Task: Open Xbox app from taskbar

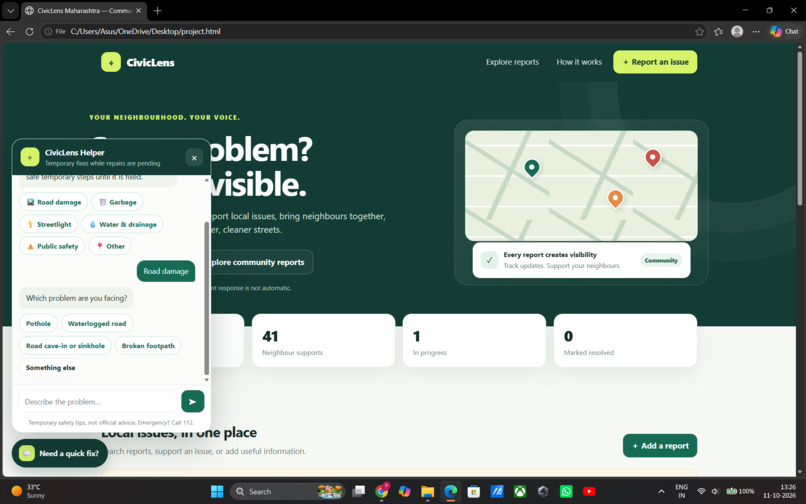Action: click(x=520, y=492)
